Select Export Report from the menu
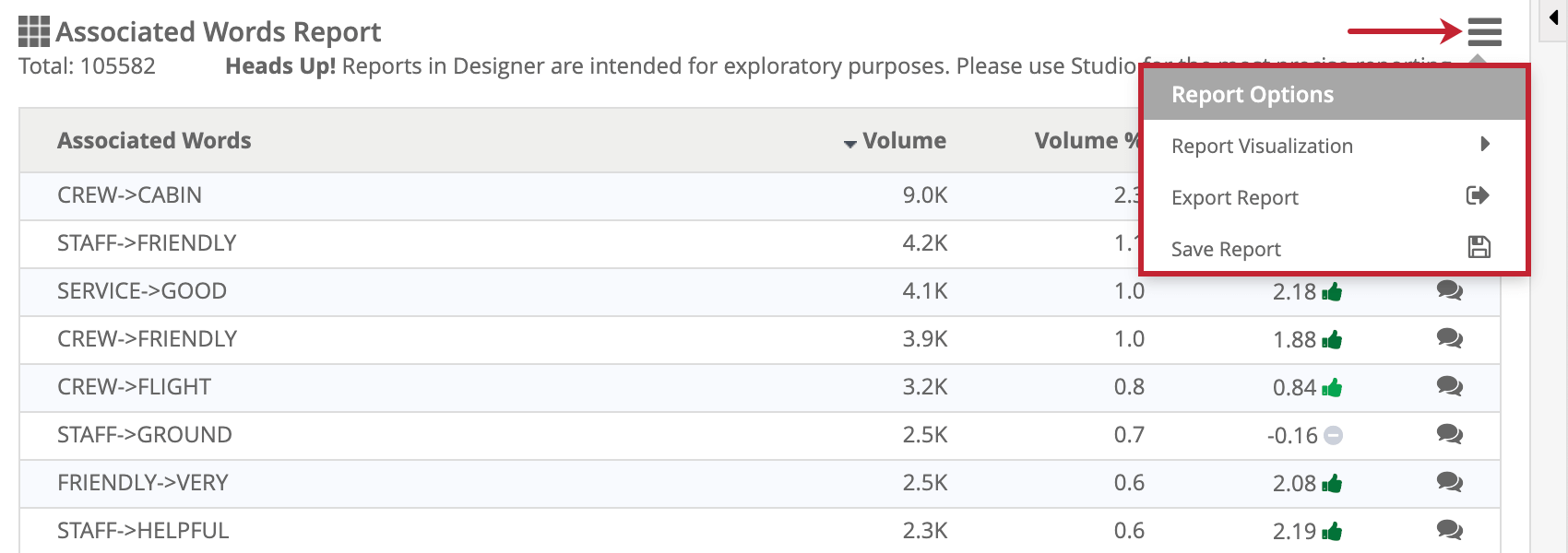 (x=1234, y=196)
